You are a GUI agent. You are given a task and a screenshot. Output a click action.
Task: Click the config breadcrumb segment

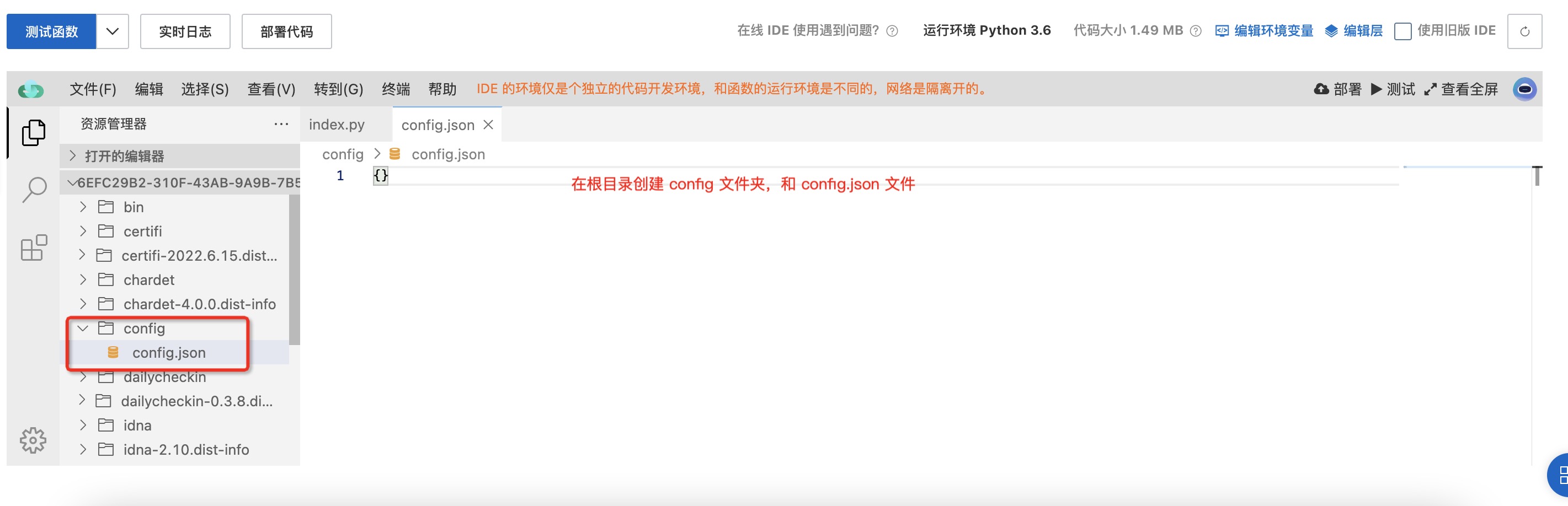click(343, 154)
